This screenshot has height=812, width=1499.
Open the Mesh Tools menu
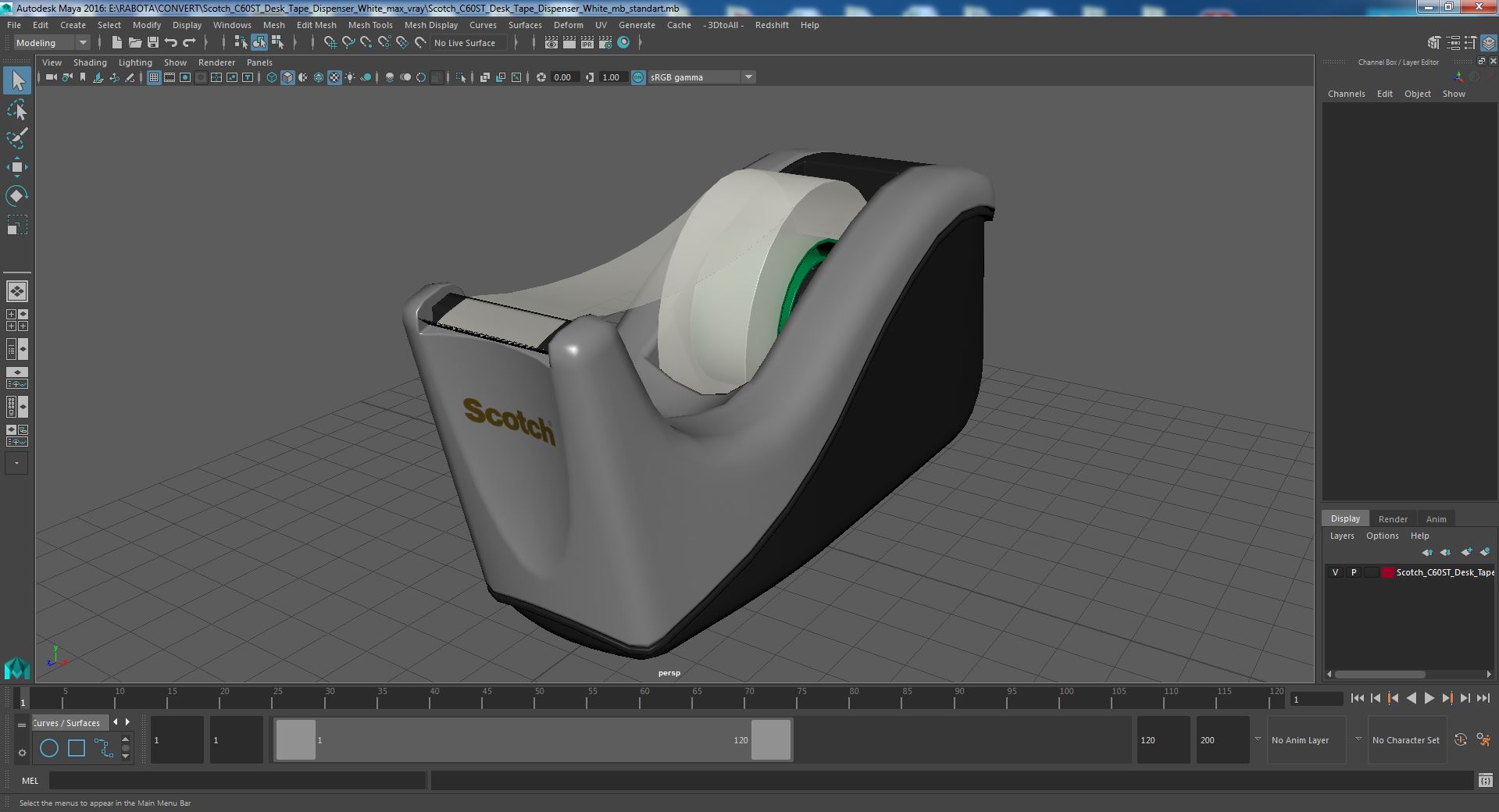pos(370,25)
